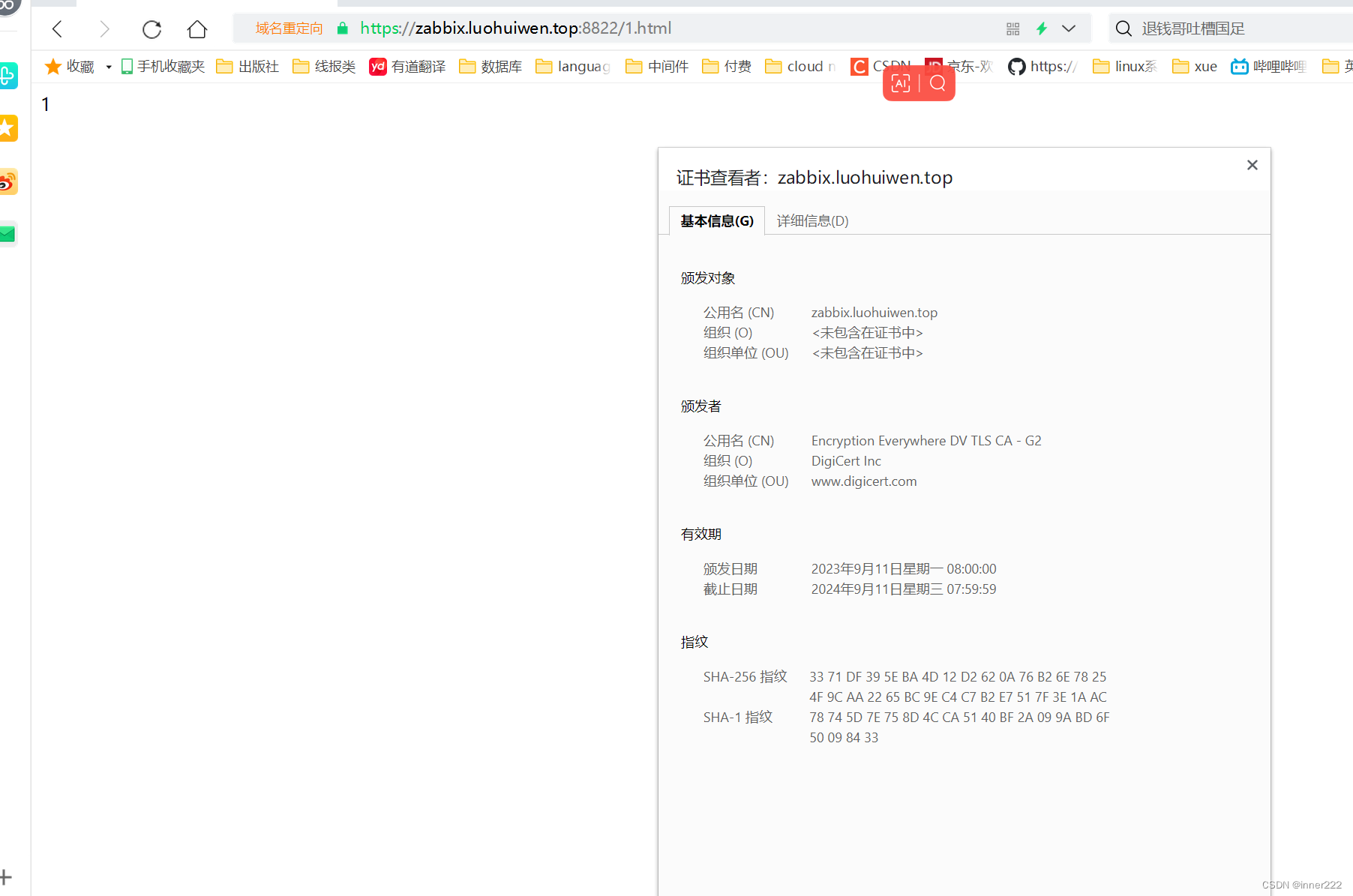Click issue date 2023年9月11日星期一 08:00:00
Screen dimensions: 1353x896
pos(904,569)
